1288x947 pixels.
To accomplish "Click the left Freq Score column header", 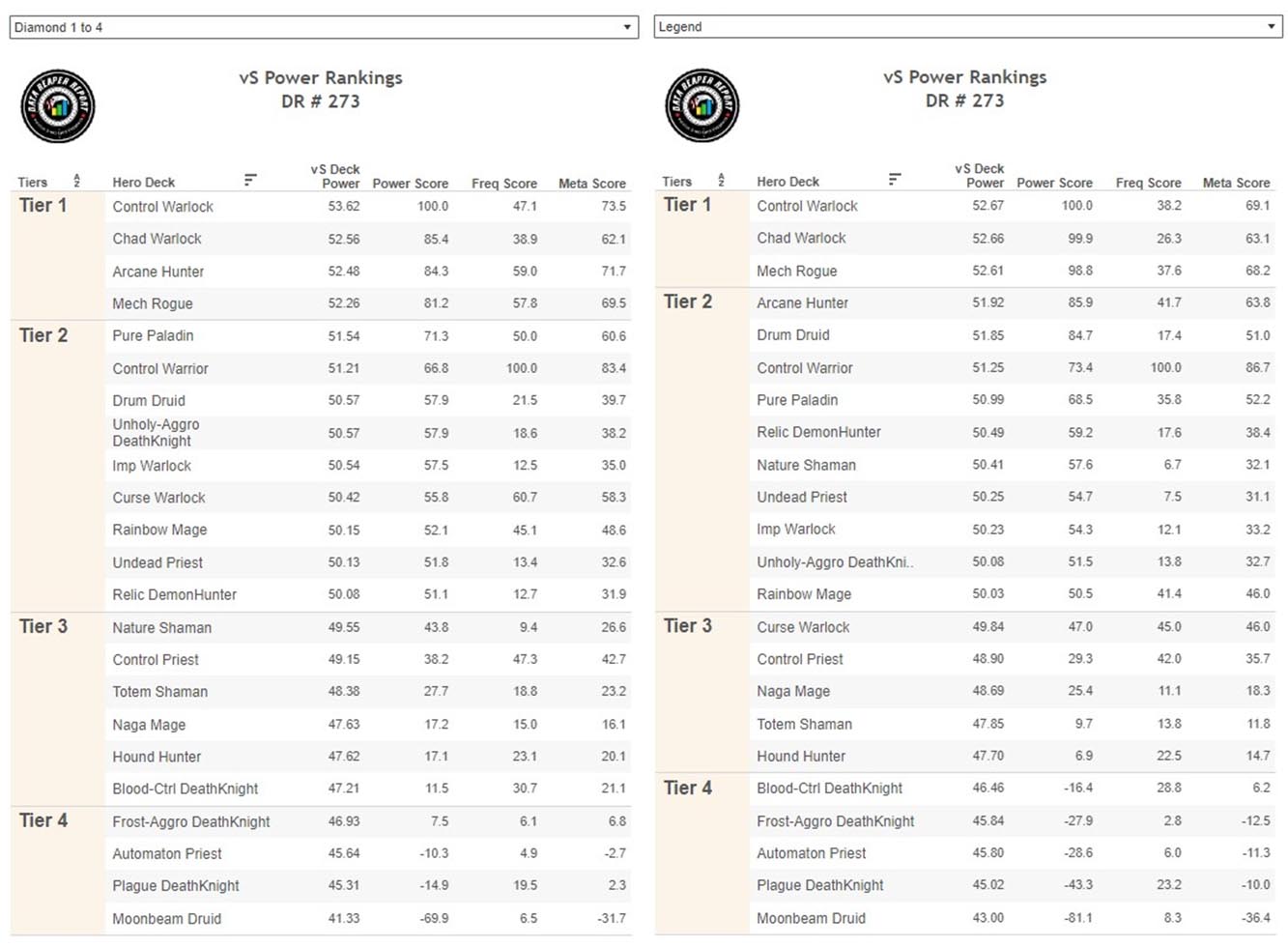I will tap(504, 183).
